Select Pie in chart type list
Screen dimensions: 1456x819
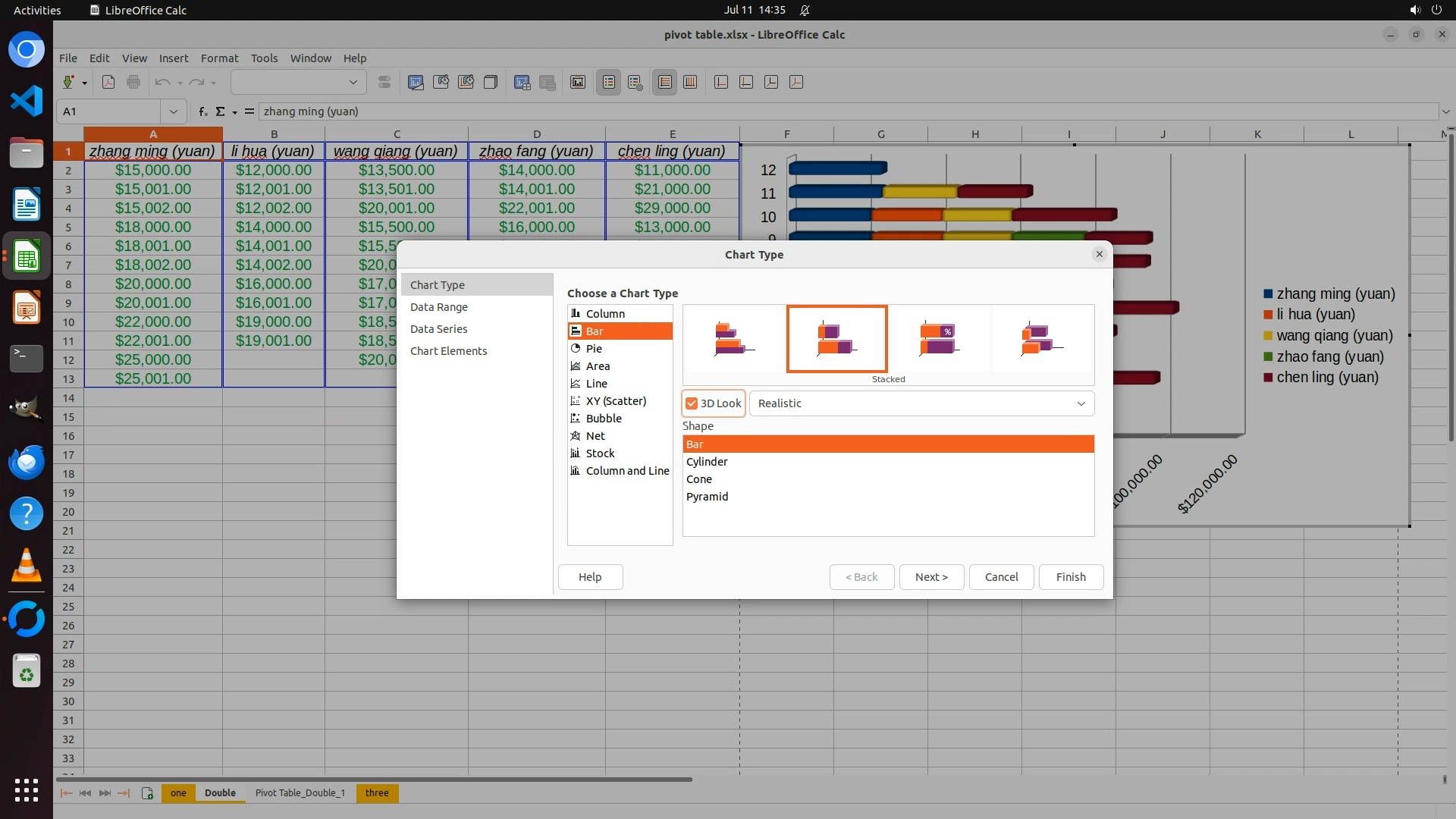click(594, 349)
